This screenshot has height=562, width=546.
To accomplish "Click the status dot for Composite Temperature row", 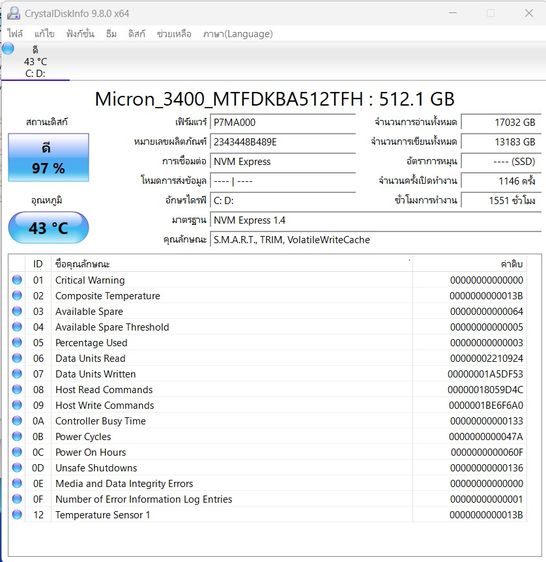I will coord(17,295).
